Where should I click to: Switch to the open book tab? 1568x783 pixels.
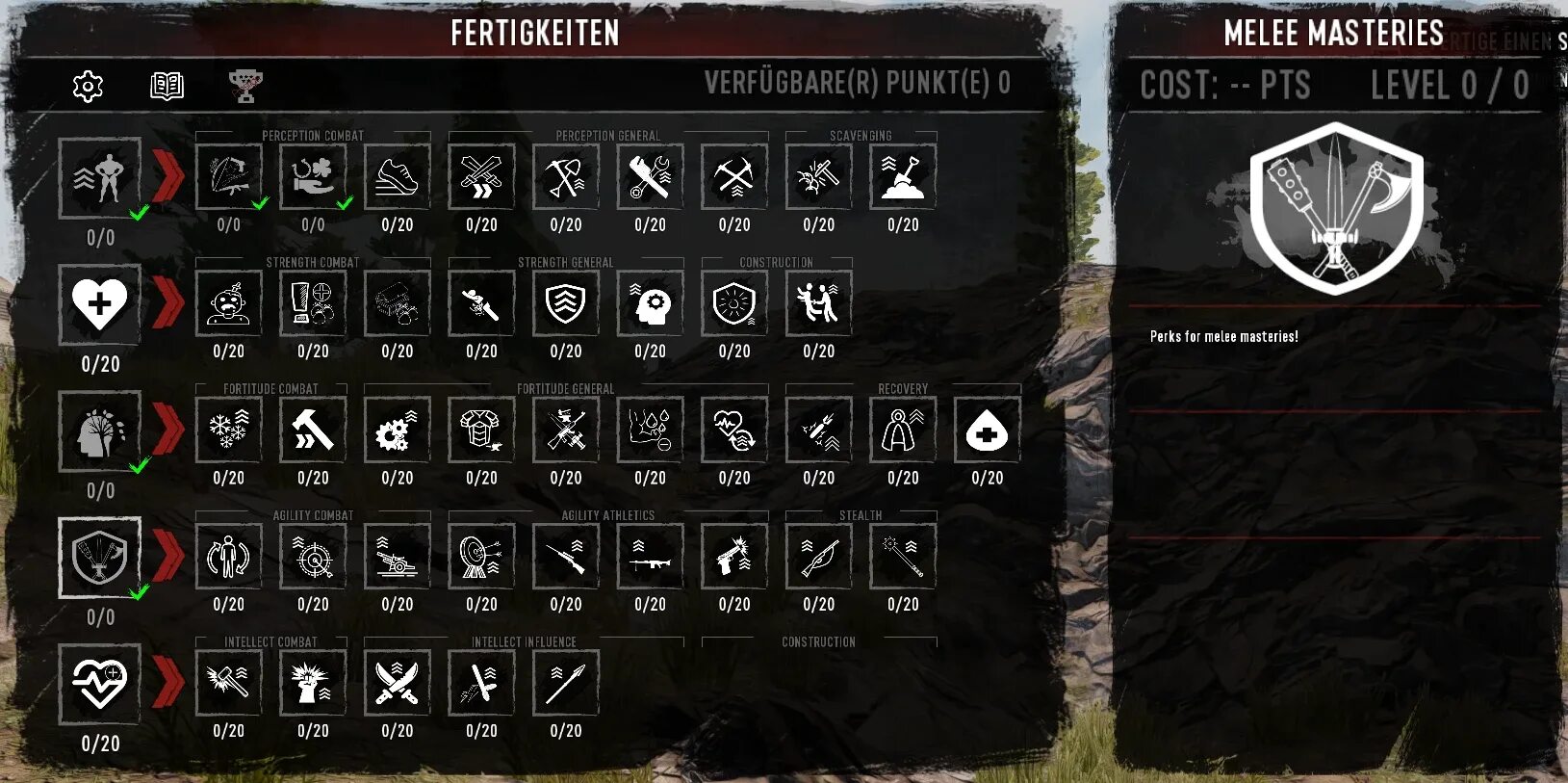click(167, 86)
